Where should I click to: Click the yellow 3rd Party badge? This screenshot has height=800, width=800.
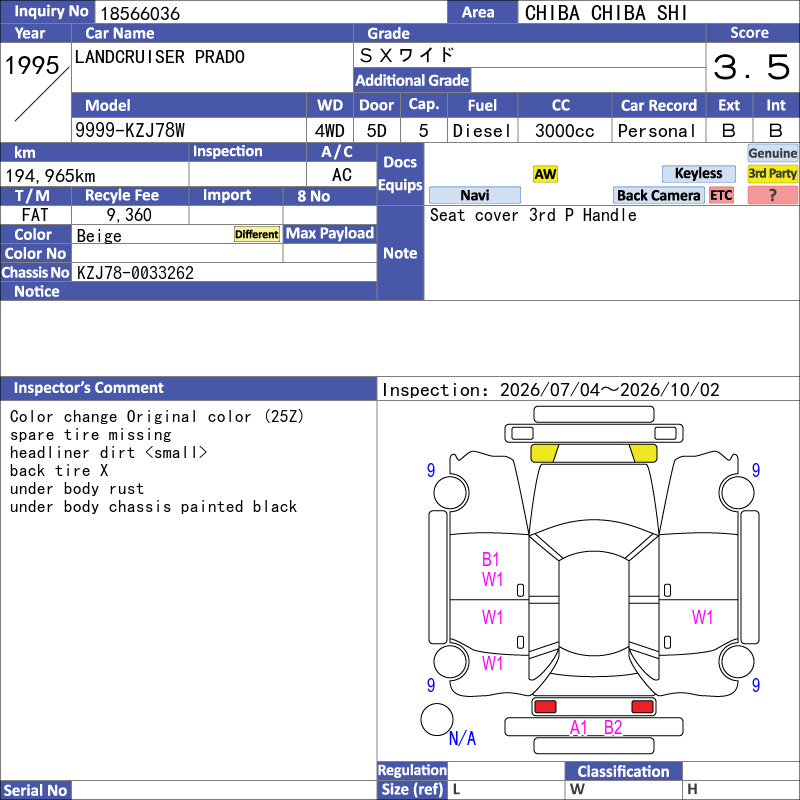pyautogui.click(x=772, y=173)
